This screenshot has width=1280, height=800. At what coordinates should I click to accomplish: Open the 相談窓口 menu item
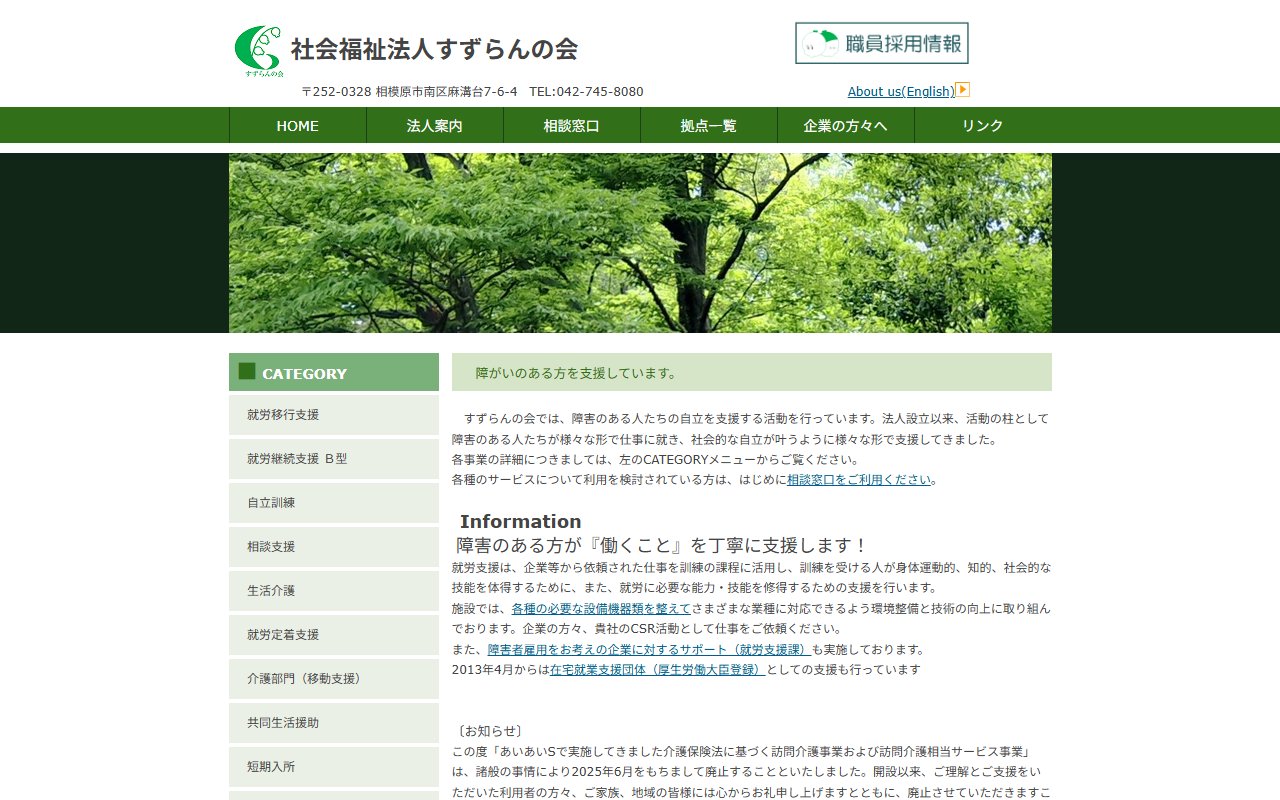pyautogui.click(x=572, y=125)
